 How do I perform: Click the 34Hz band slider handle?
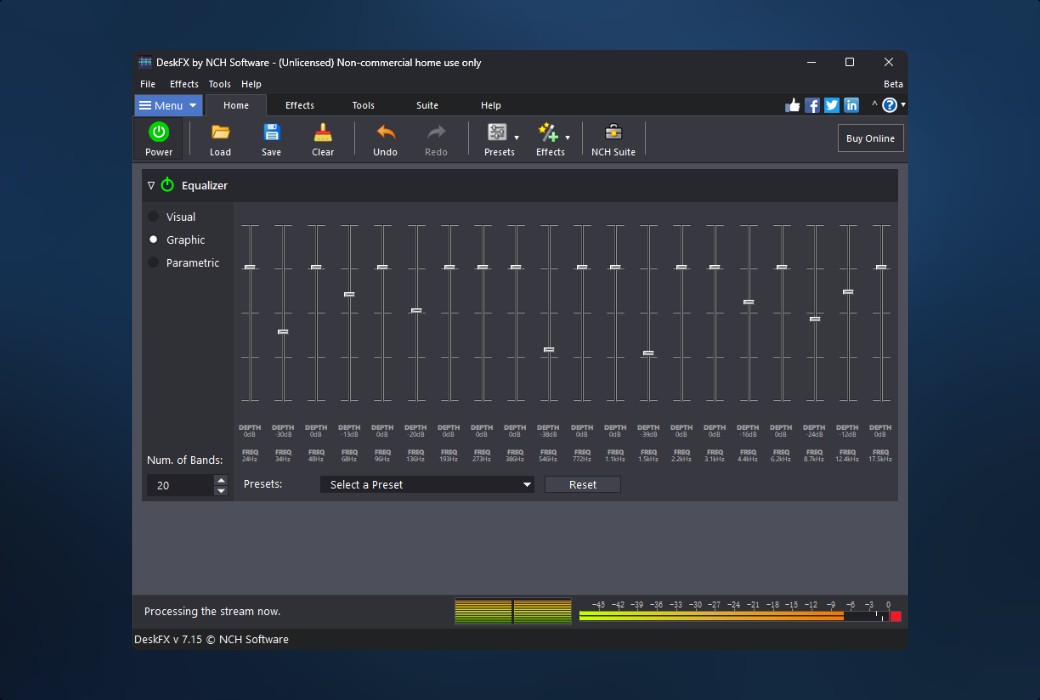pos(283,332)
